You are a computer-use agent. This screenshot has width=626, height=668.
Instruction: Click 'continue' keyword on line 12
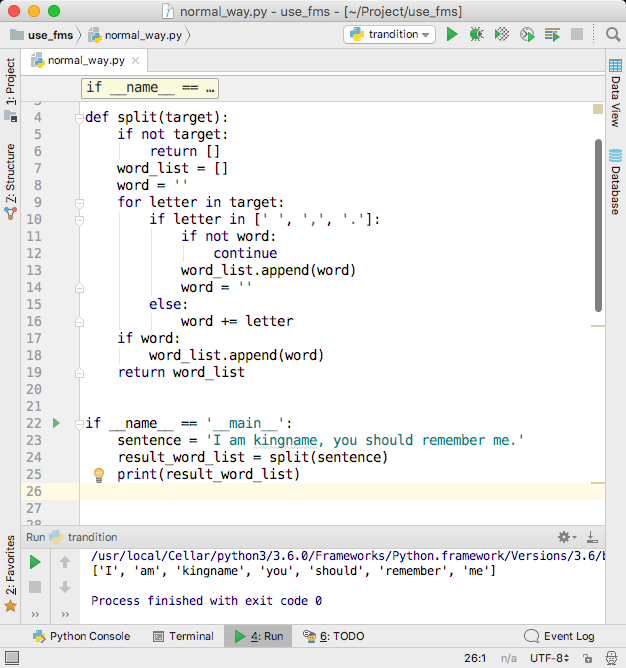click(x=245, y=253)
